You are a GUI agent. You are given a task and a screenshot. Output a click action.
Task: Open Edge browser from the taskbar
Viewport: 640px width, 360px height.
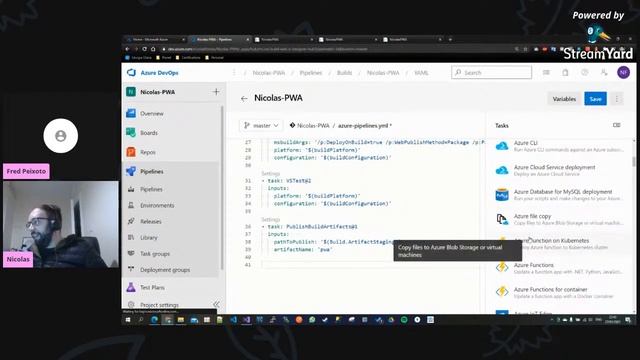pos(154,320)
